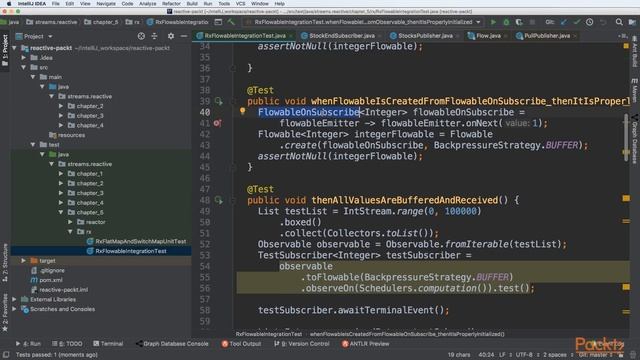Open Search Everywhere magnifier icon
Screen dimensions: 640x360
tap(619, 22)
